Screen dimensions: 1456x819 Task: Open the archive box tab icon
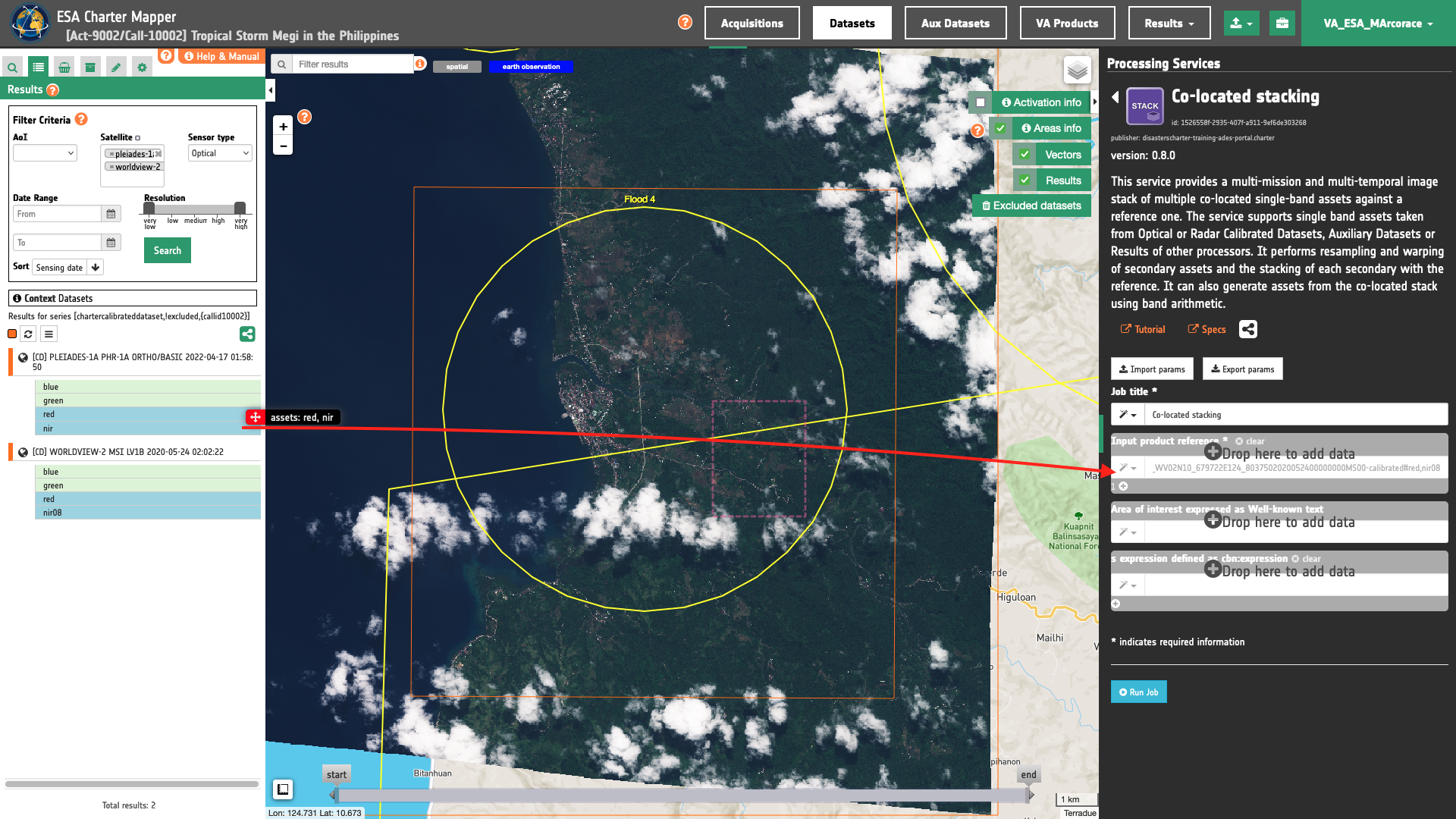(90, 67)
